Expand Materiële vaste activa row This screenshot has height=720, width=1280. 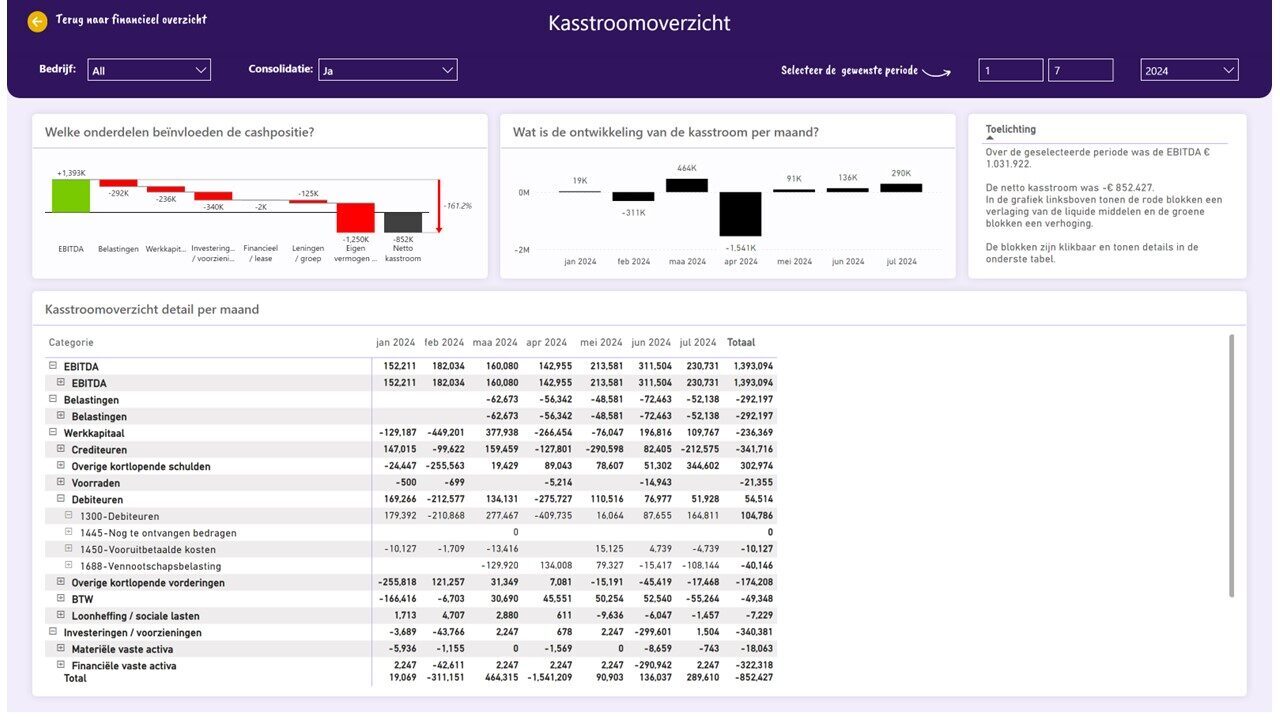click(61, 648)
